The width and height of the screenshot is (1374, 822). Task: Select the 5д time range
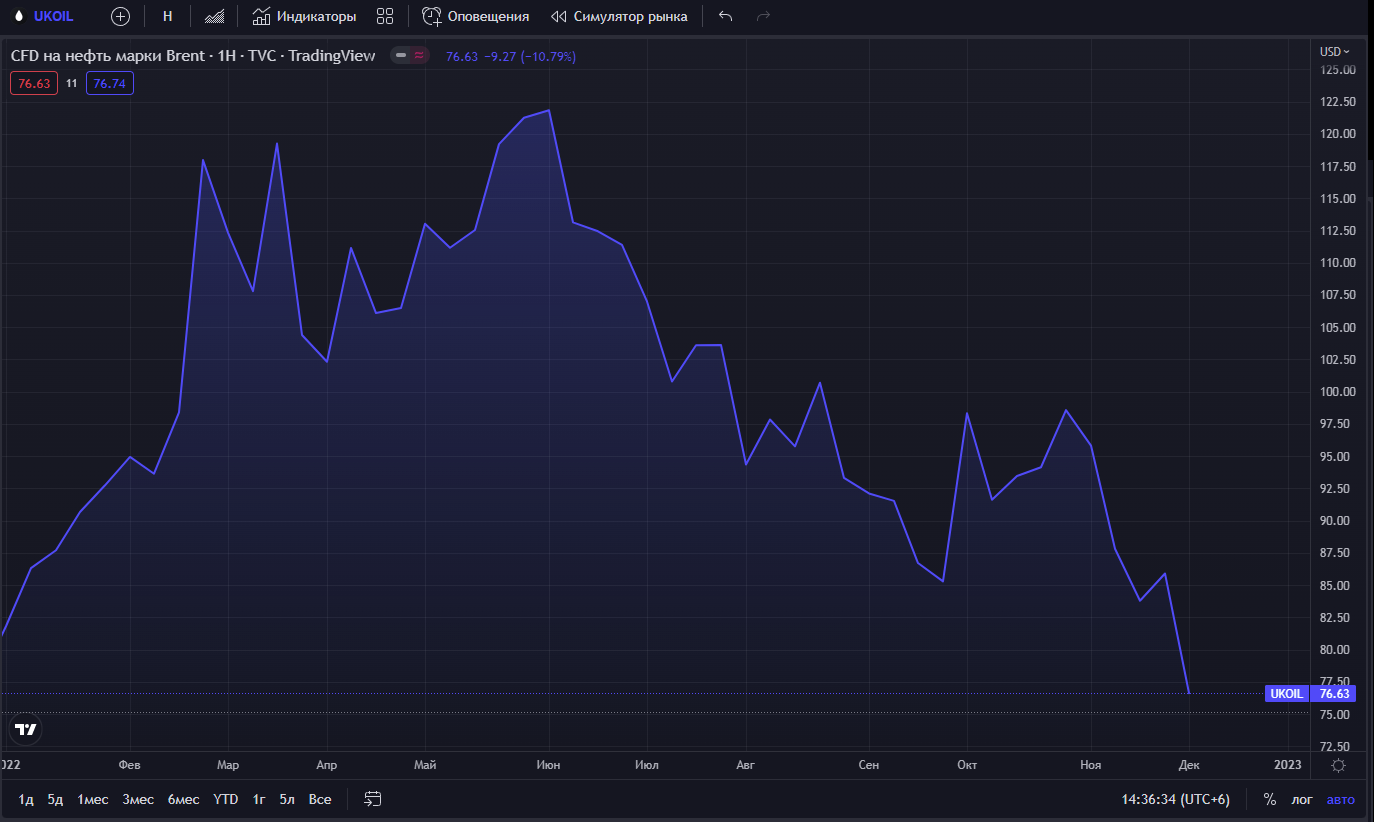click(55, 800)
